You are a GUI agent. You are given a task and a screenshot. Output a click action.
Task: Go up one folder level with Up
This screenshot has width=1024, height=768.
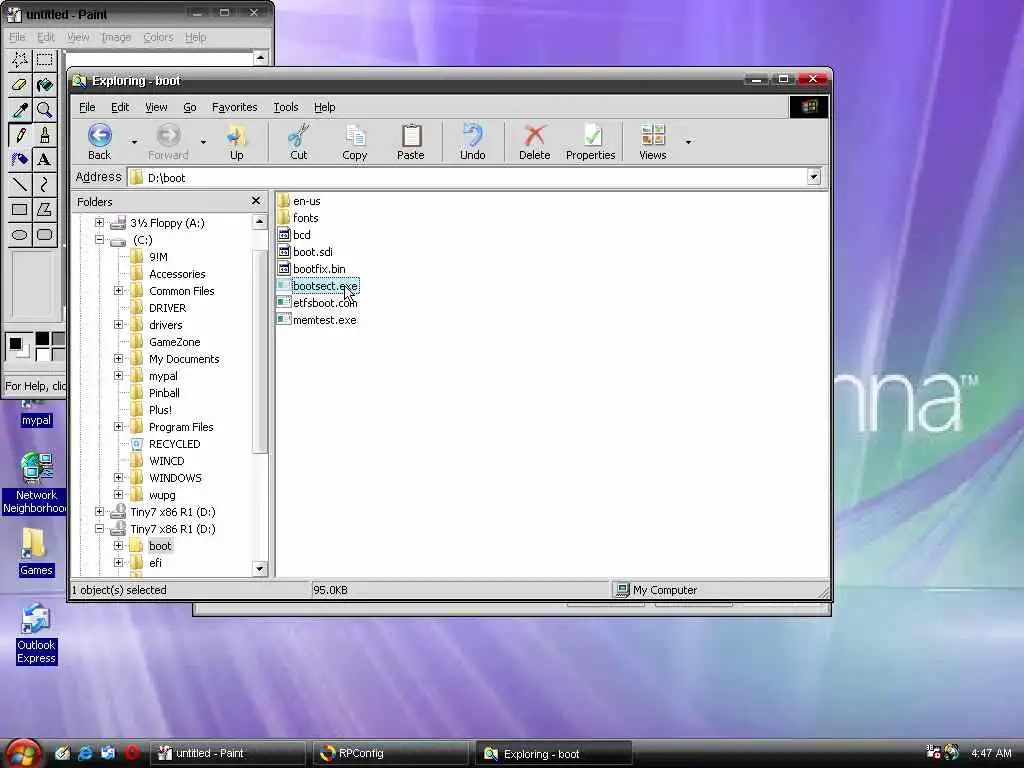[x=236, y=142]
